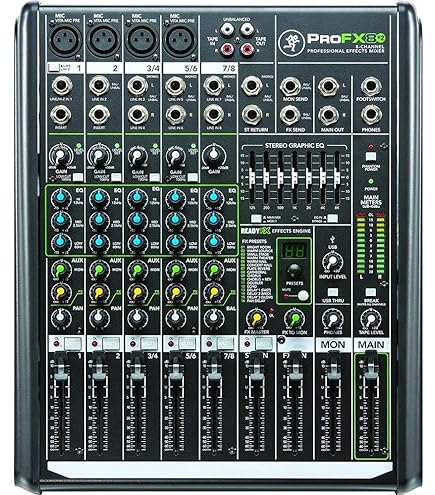The width and height of the screenshot is (435, 495).
Task: Select the channel 7/8 GAIN knob
Action: click(214, 155)
